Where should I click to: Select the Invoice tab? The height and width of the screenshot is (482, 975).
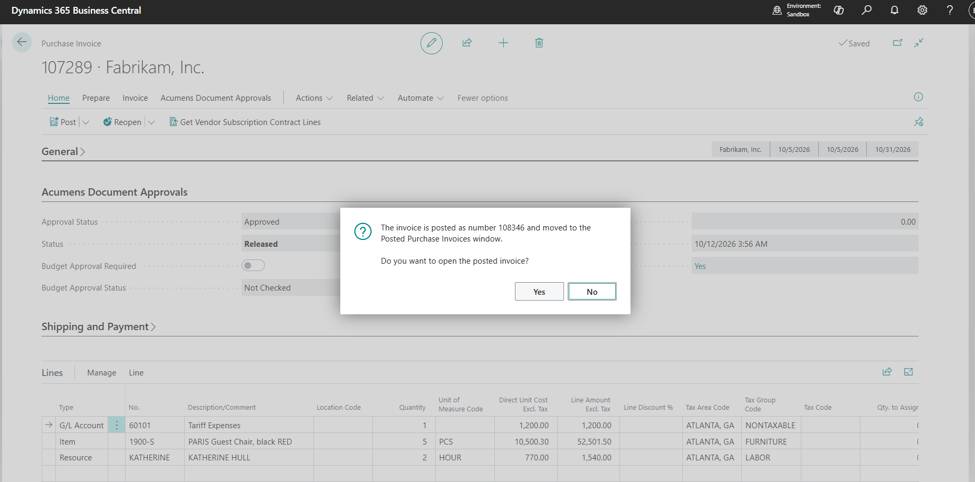(135, 98)
